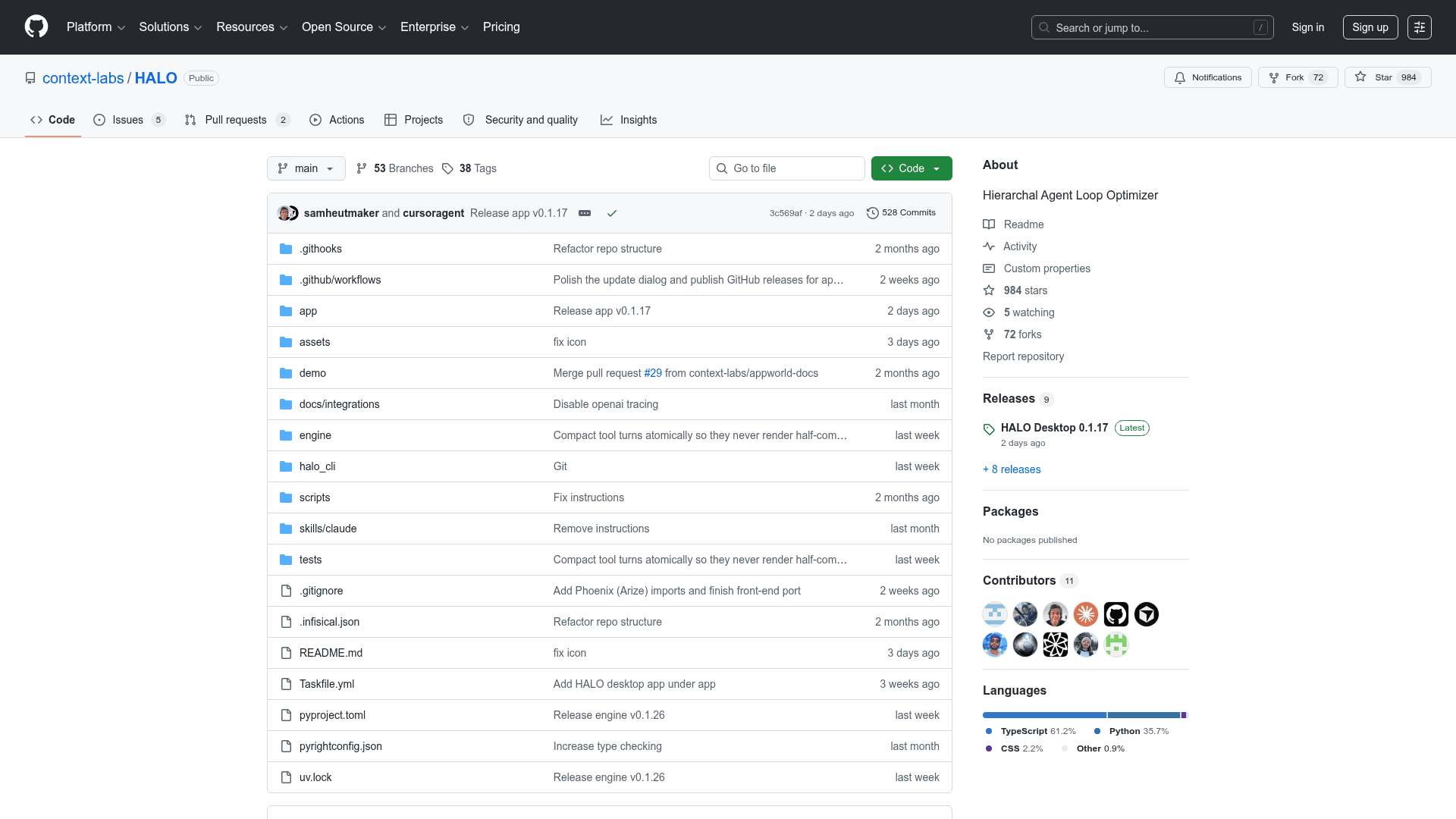Switch to the Issues tab

point(129,120)
